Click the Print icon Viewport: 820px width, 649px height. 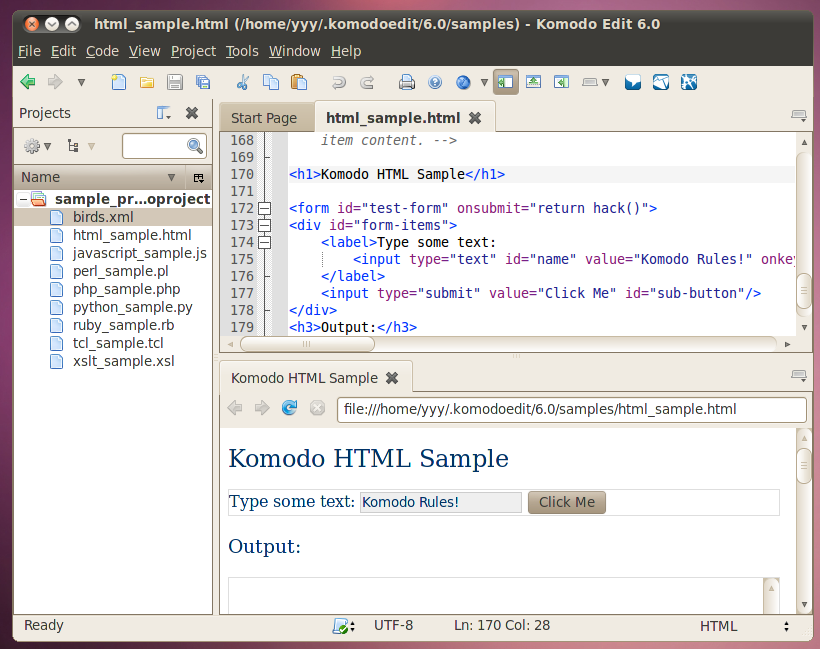pos(407,82)
